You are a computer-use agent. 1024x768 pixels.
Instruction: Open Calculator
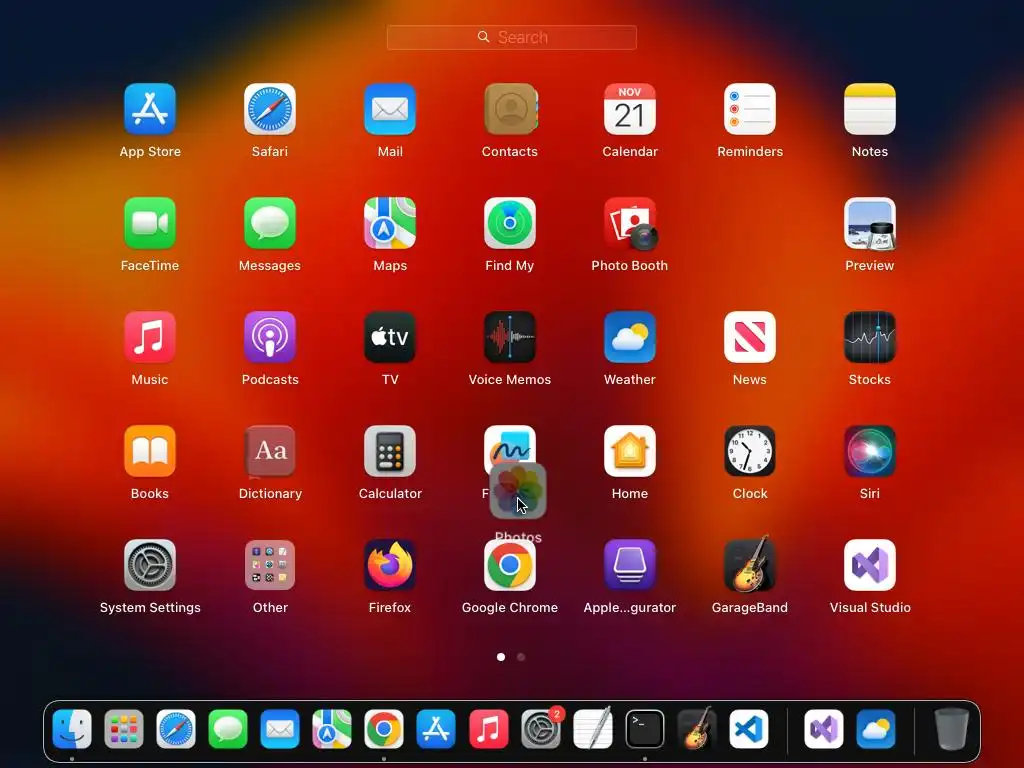point(390,451)
